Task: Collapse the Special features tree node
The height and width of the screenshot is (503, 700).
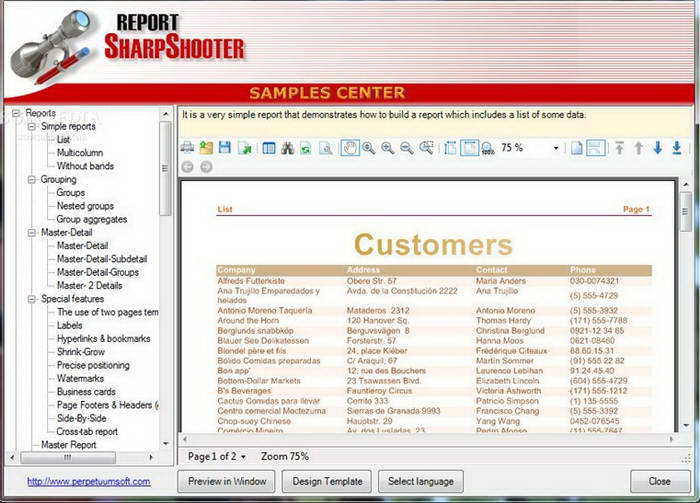Action: [32, 299]
